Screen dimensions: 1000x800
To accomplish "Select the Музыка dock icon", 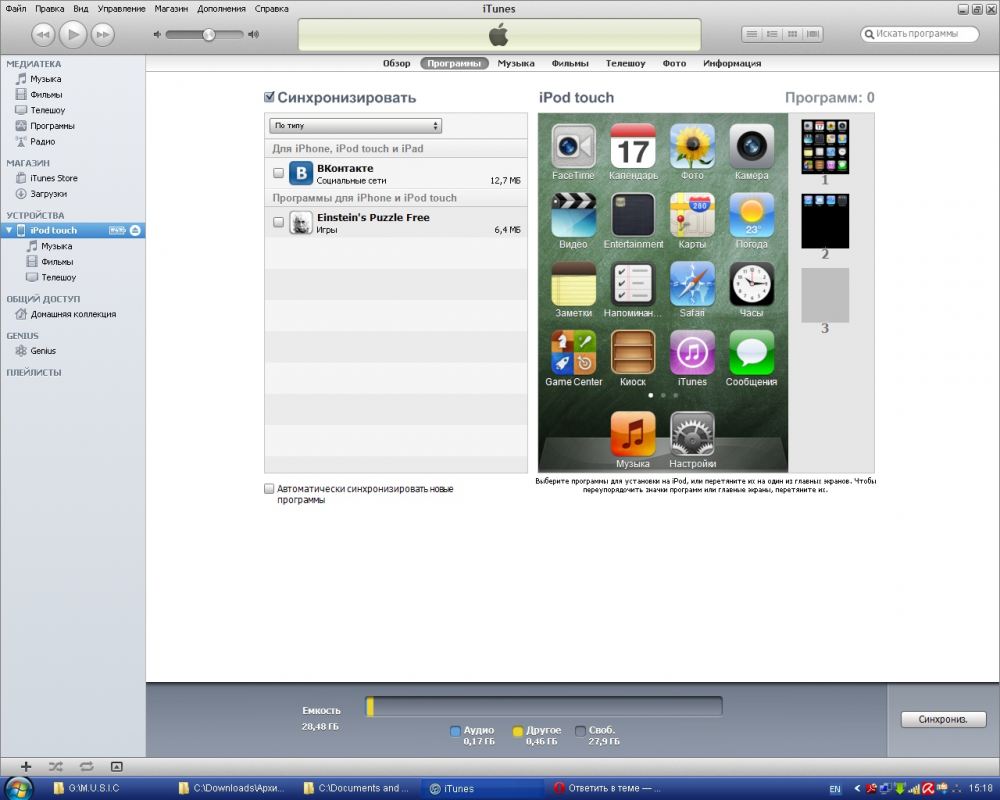I will [633, 434].
